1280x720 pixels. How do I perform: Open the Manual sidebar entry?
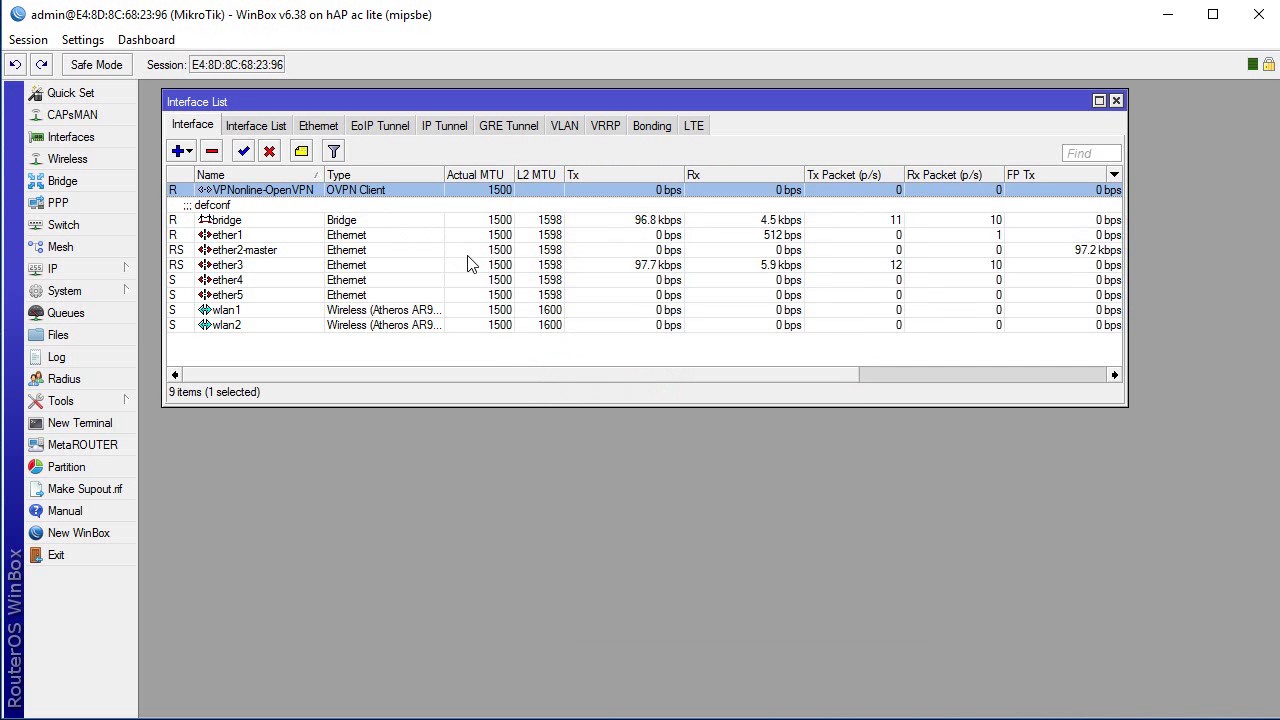65,511
